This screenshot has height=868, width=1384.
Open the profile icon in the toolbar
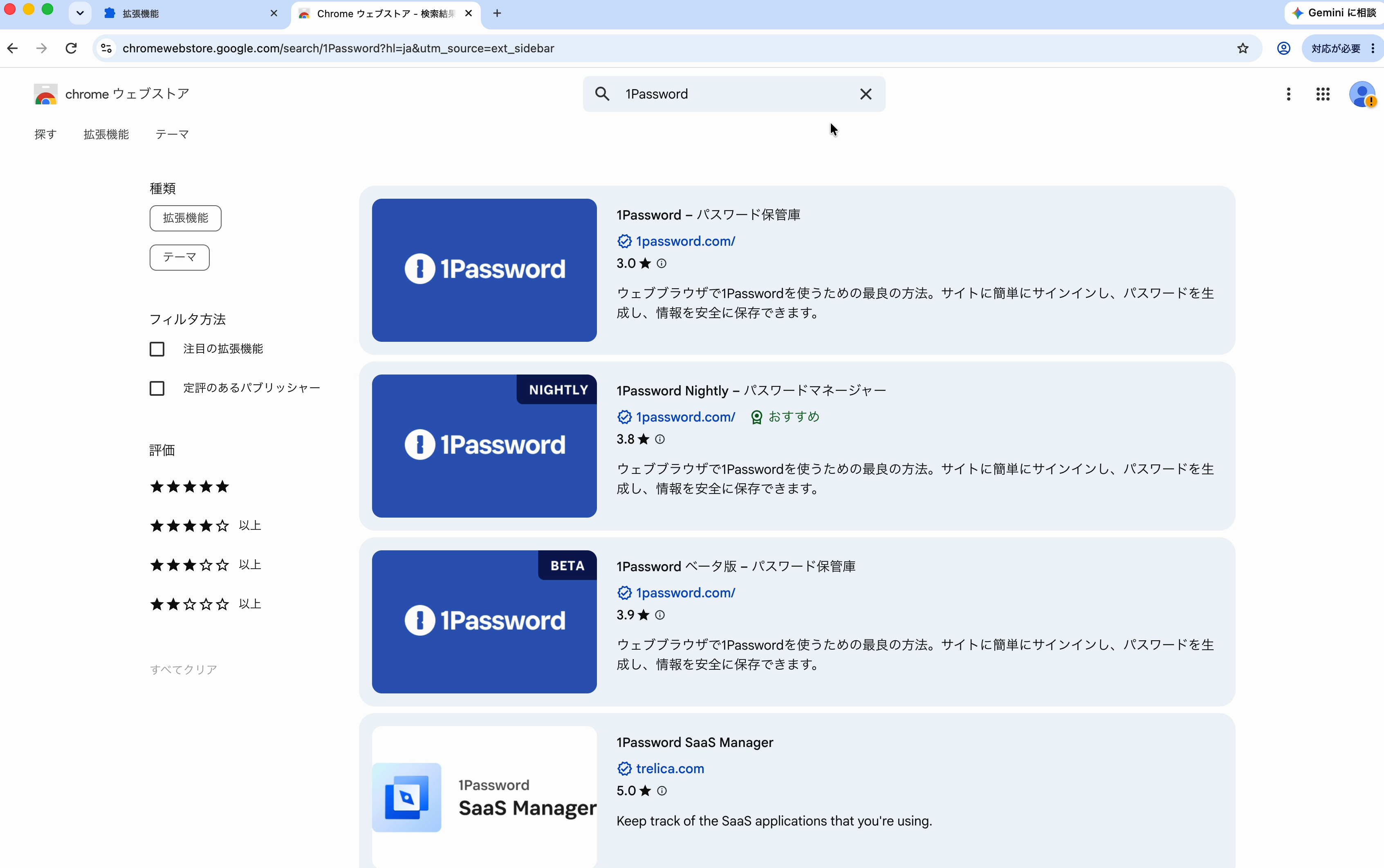pyautogui.click(x=1283, y=48)
